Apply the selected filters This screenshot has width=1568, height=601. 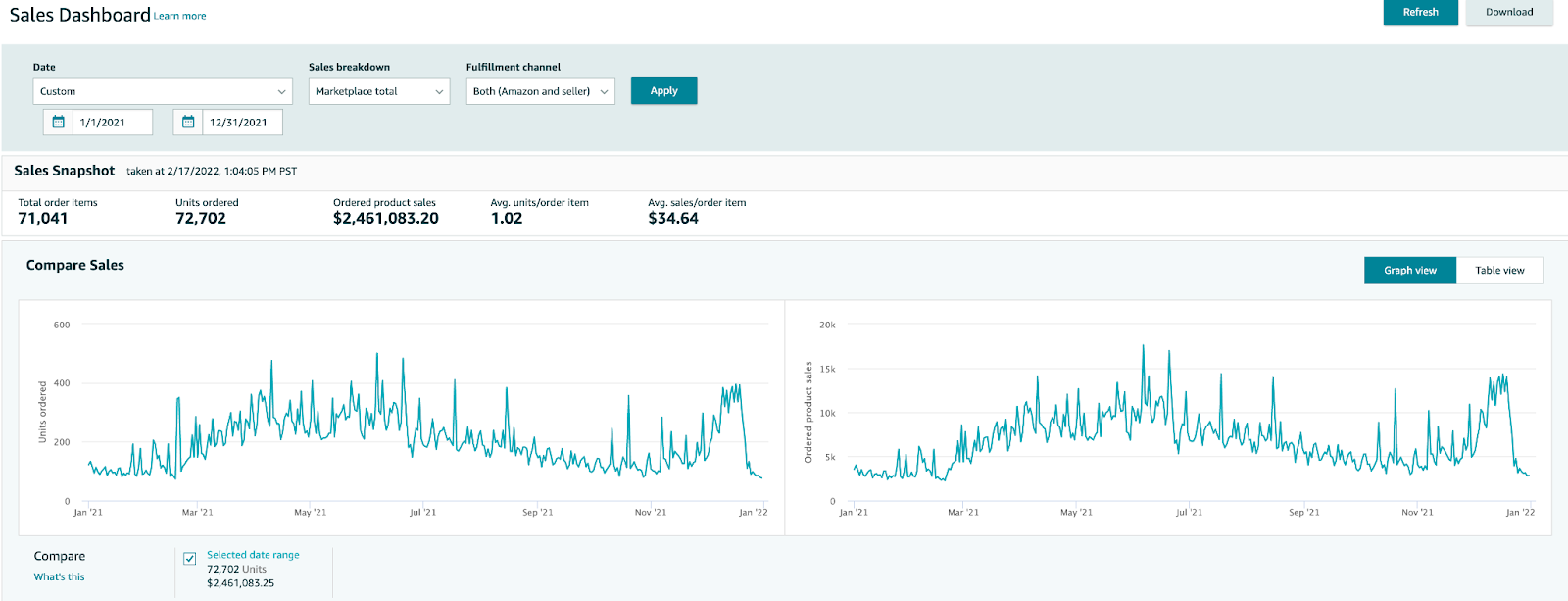[x=663, y=91]
